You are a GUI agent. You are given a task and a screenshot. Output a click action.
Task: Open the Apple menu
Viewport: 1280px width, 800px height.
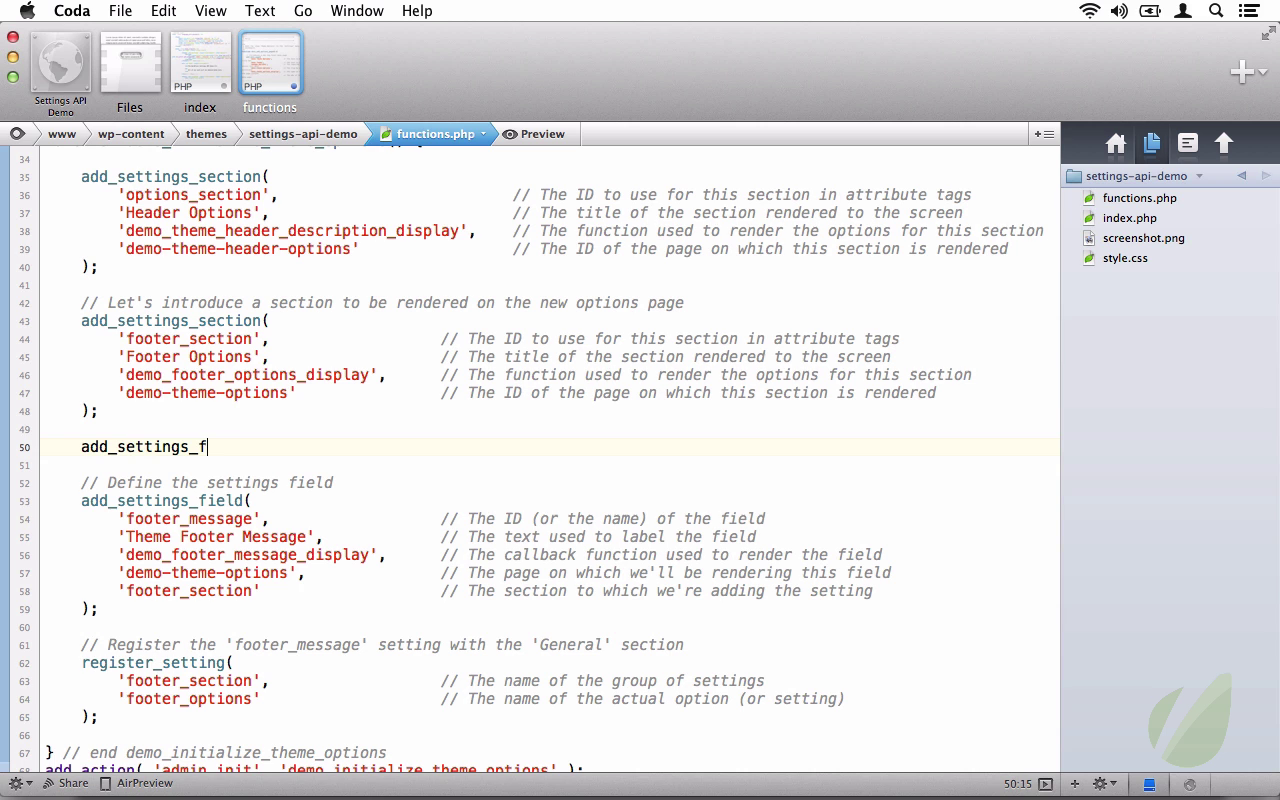click(x=27, y=11)
